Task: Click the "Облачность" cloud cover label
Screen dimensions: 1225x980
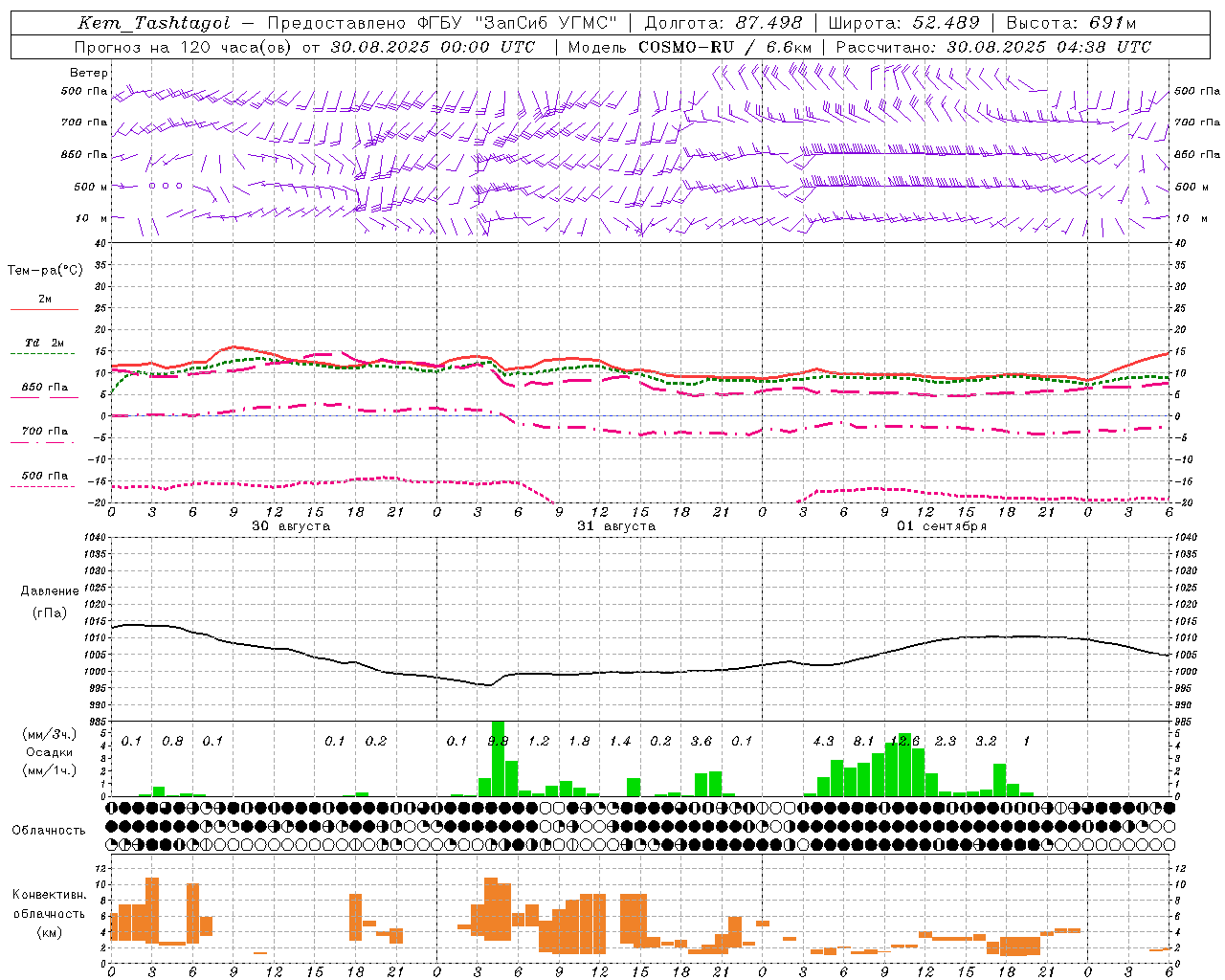Action: (x=49, y=831)
